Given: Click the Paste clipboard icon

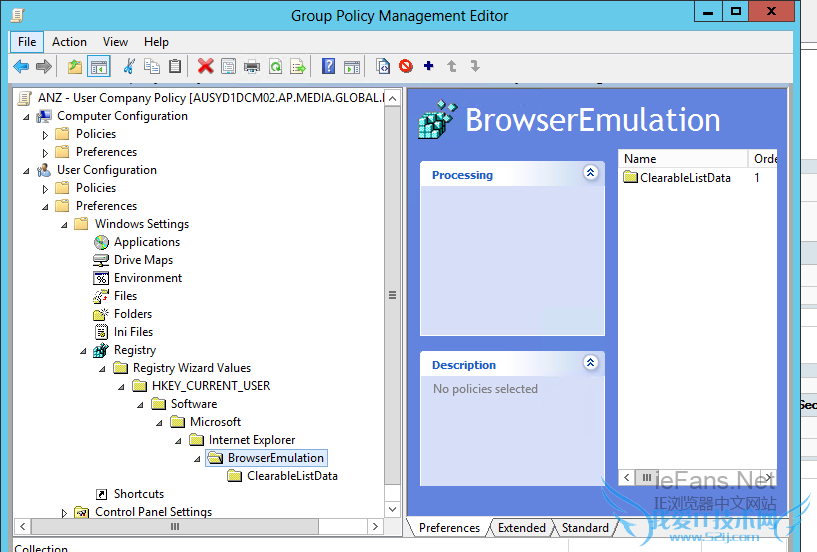Looking at the screenshot, I should click(x=175, y=66).
